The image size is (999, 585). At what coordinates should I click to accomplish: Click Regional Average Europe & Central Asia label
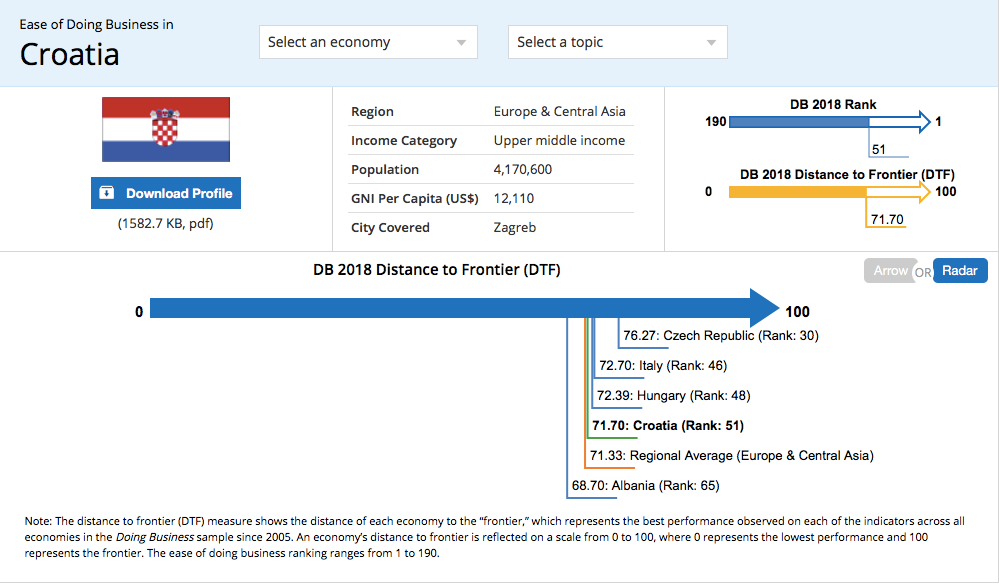tap(731, 455)
